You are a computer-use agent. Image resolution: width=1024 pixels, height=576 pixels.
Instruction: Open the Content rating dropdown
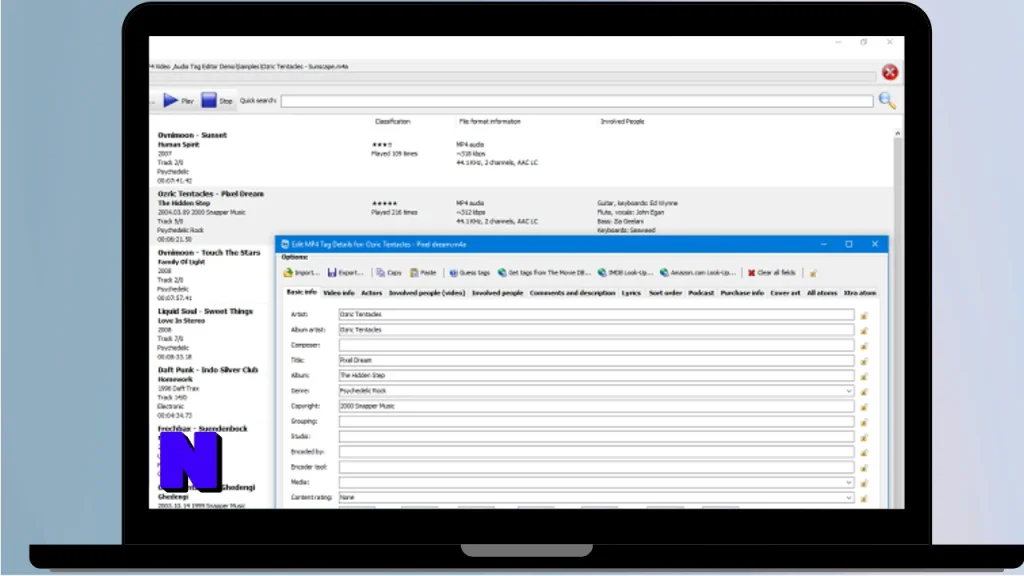pyautogui.click(x=848, y=498)
